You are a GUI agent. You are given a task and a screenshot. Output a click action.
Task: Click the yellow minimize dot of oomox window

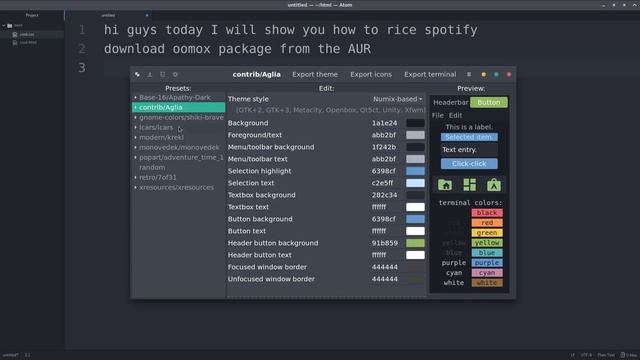click(484, 74)
